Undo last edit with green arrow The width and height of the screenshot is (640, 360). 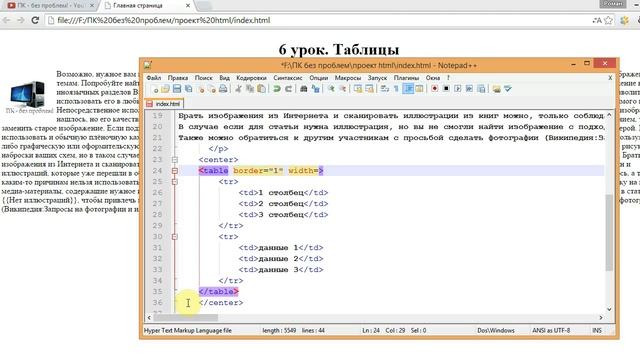(277, 89)
